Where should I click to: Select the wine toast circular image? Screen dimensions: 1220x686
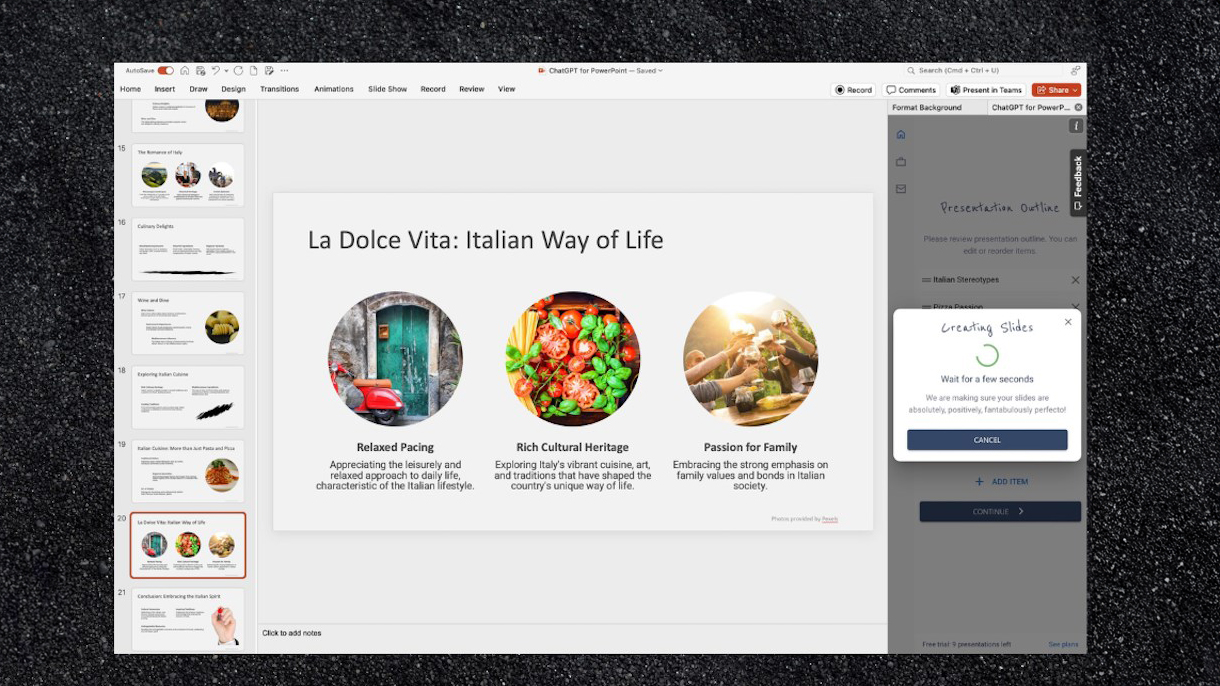click(x=750, y=359)
